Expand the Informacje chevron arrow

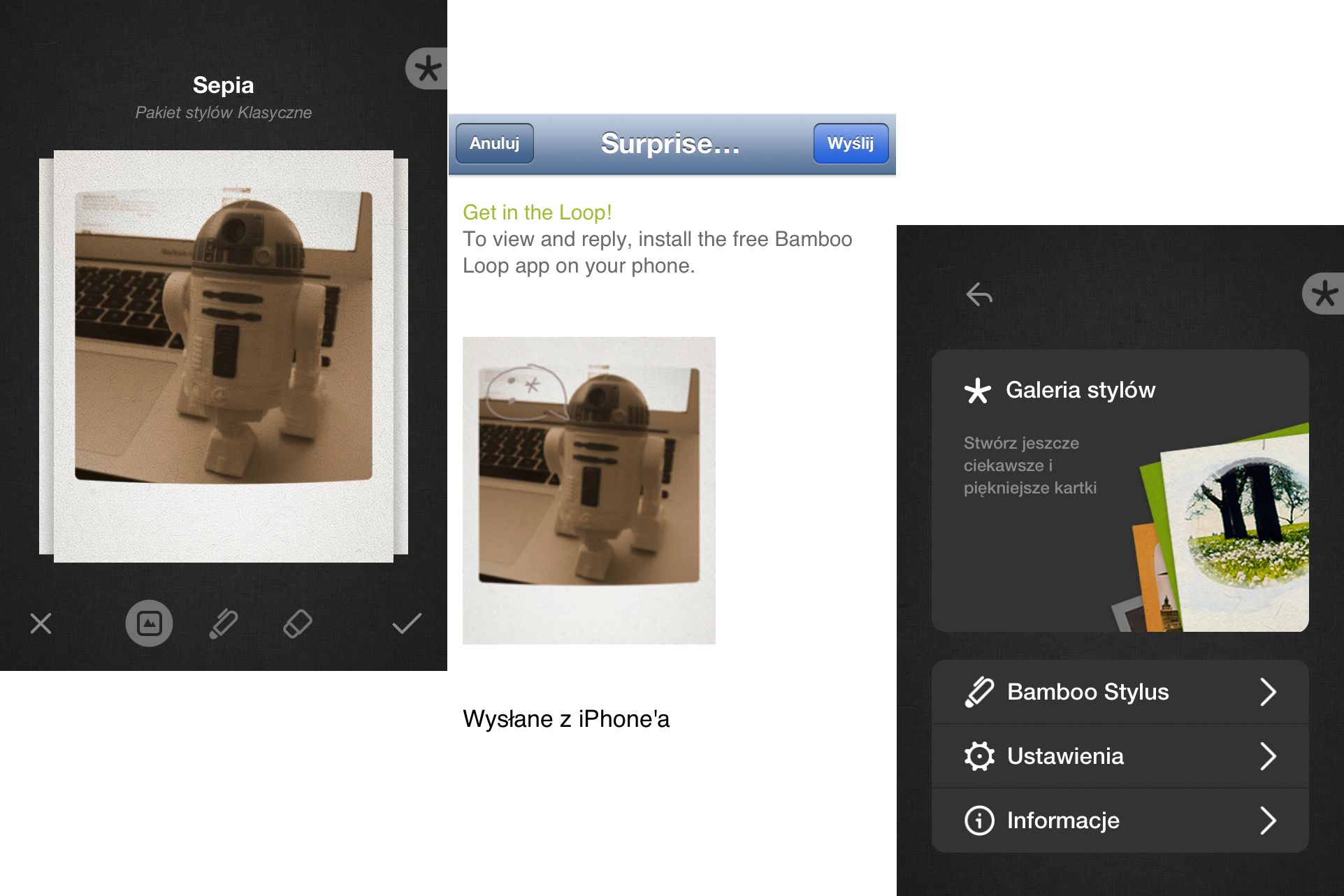[x=1268, y=821]
